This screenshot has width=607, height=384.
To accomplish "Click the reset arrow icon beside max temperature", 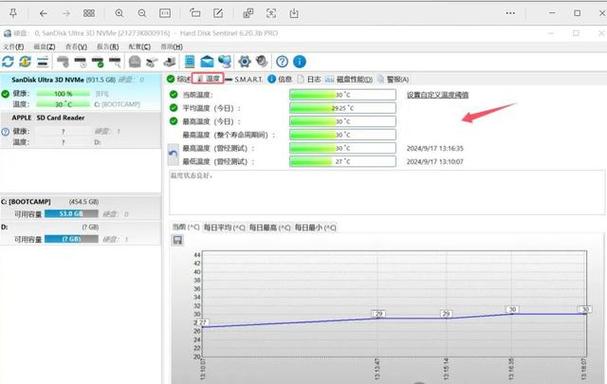I will tap(173, 154).
